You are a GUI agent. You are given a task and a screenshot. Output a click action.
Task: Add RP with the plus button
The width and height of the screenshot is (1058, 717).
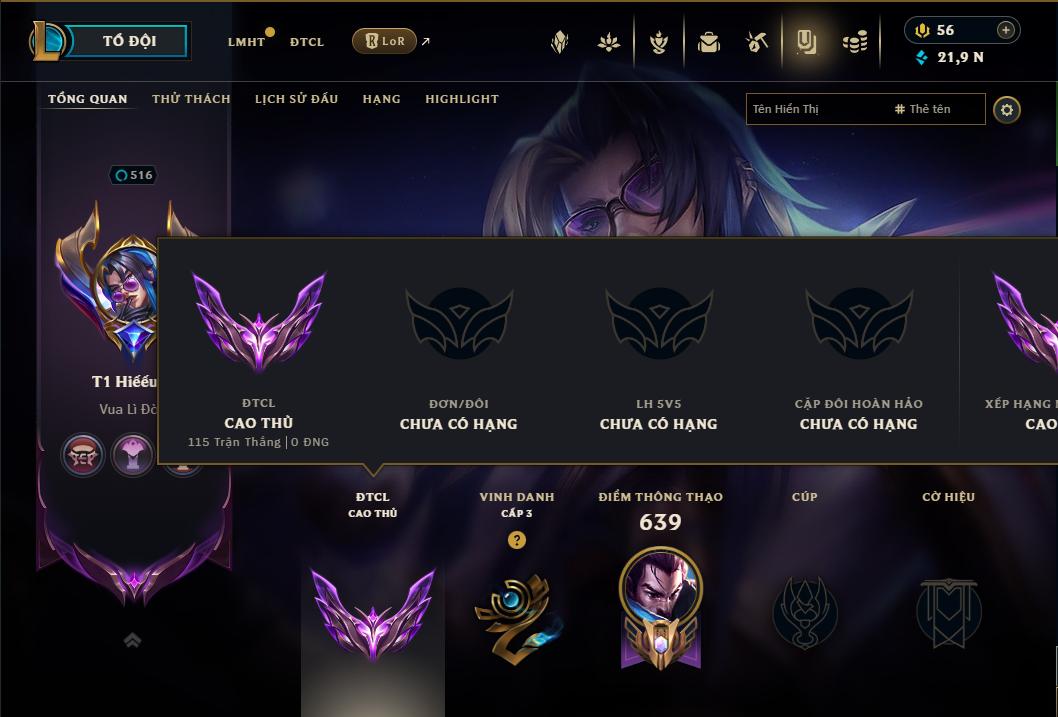(x=1005, y=30)
